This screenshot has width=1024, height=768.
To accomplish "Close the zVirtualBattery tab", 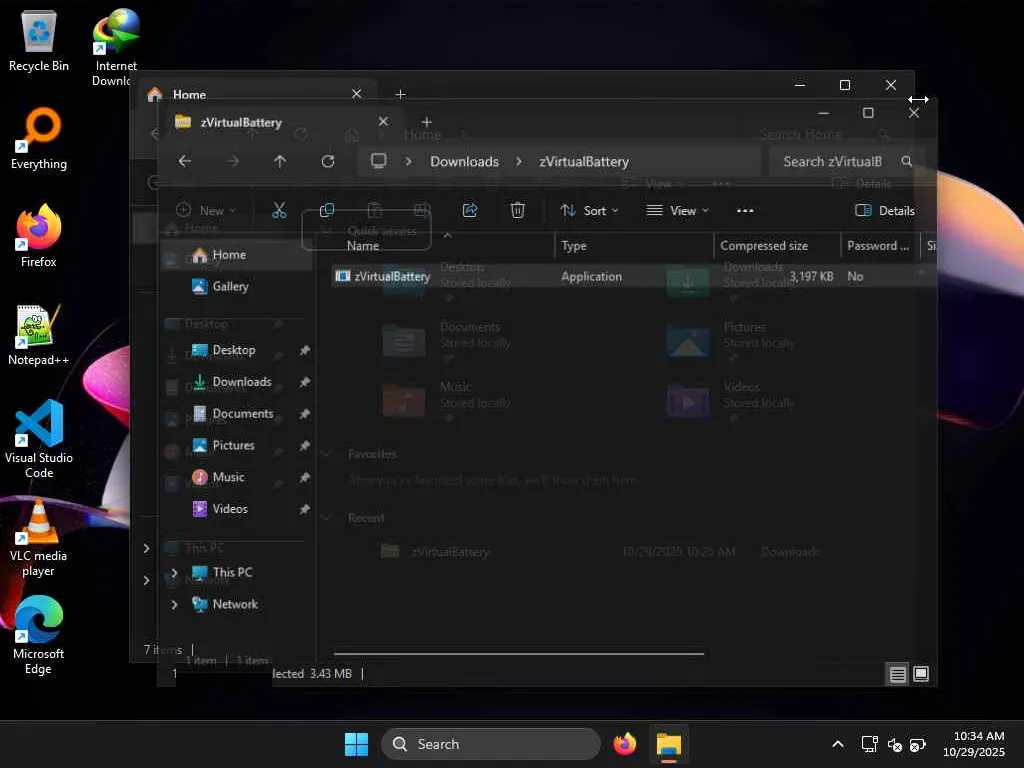I will (x=383, y=121).
